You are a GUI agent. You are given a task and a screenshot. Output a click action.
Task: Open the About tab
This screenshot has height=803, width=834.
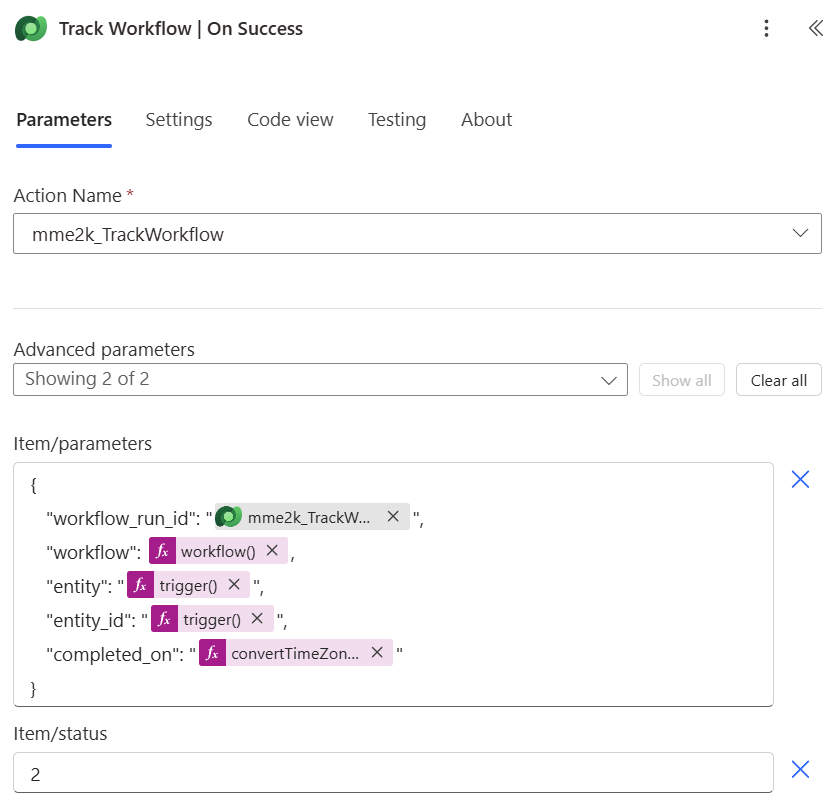[486, 120]
